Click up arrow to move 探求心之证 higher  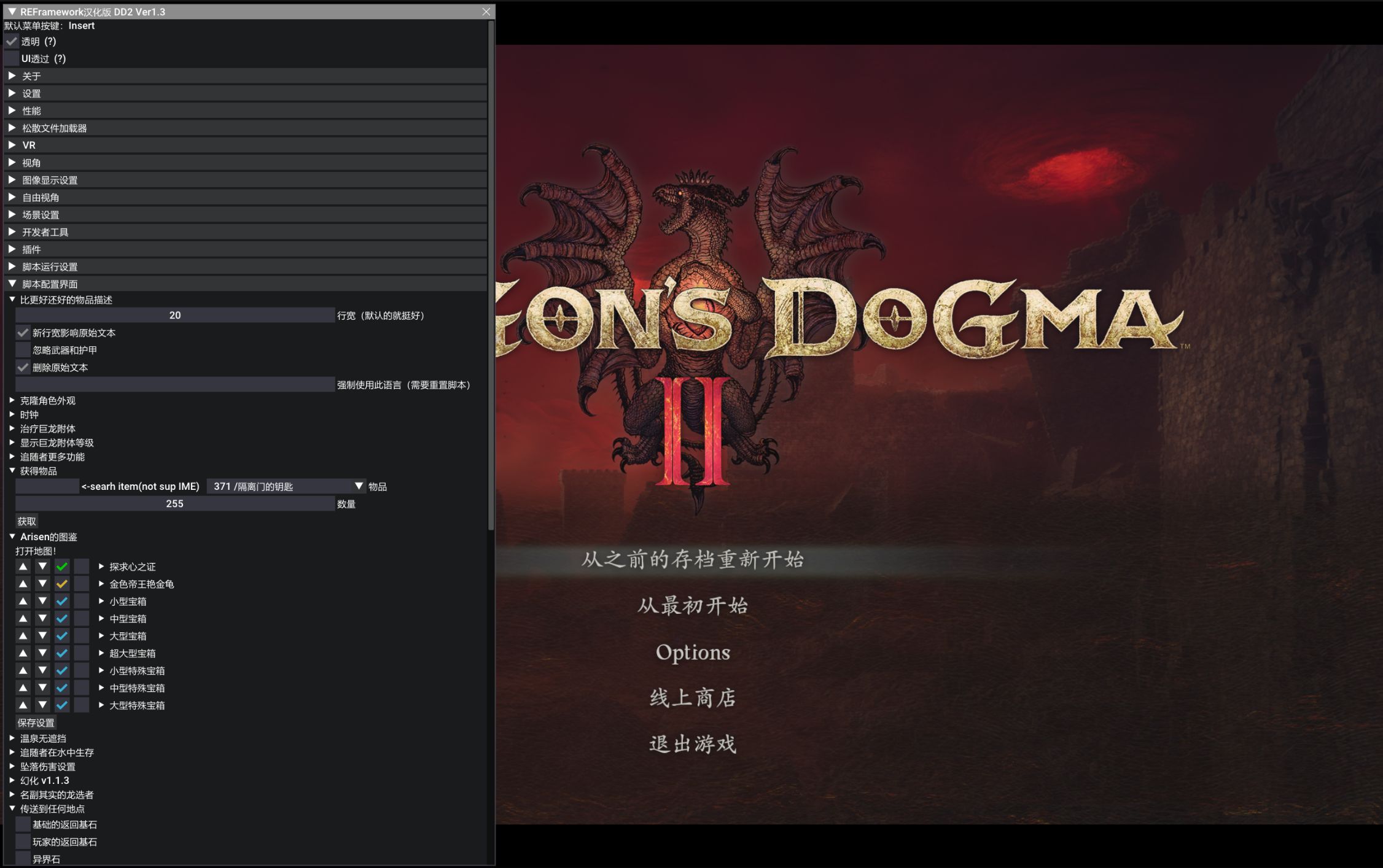pyautogui.click(x=23, y=566)
